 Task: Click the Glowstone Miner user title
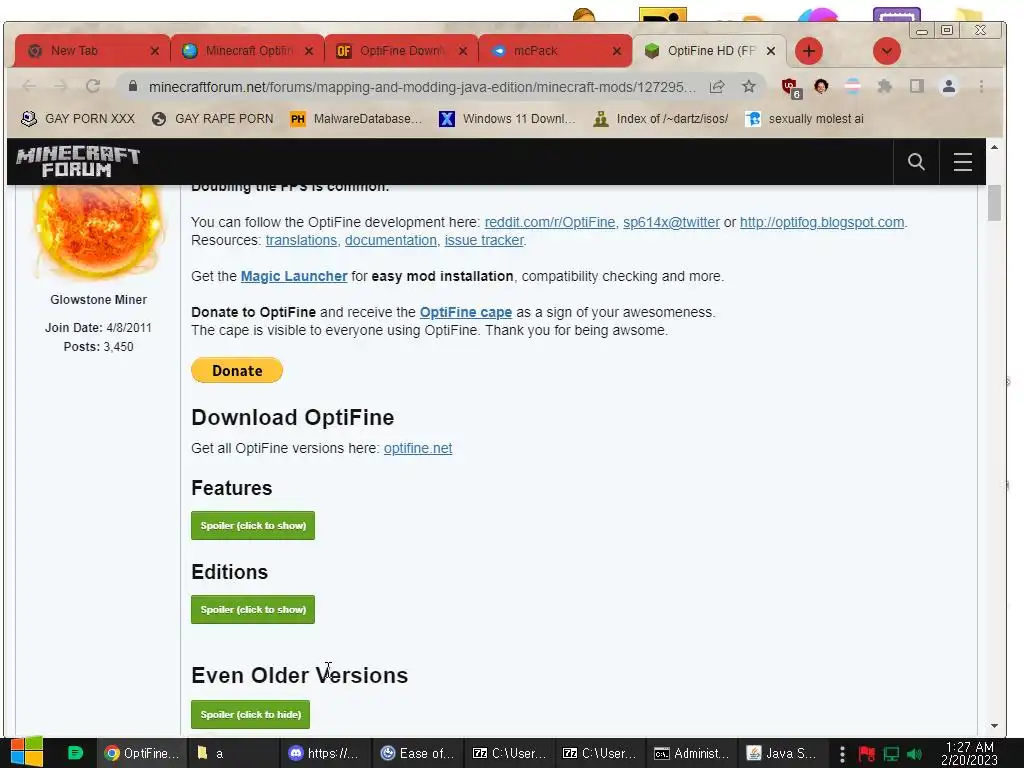(99, 300)
